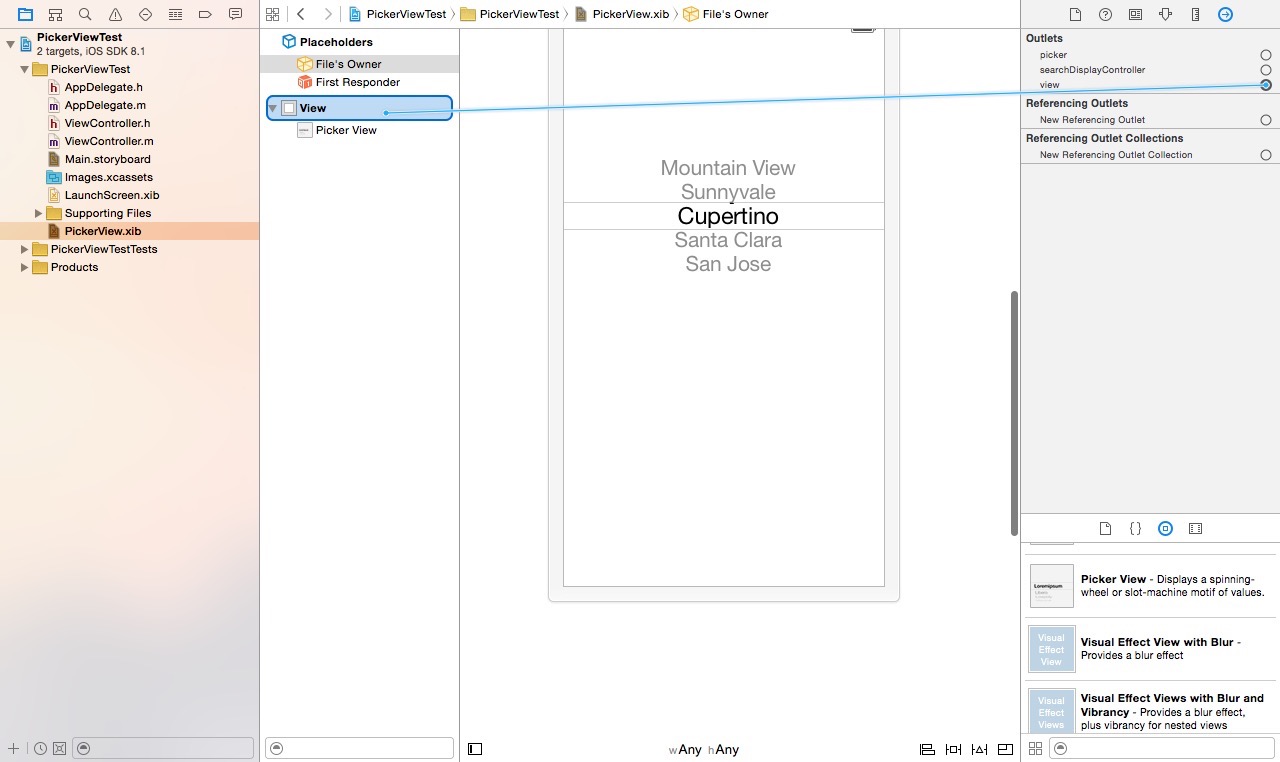Open the Project navigator folder icon
Viewport: 1280px width, 762px height.
click(25, 14)
